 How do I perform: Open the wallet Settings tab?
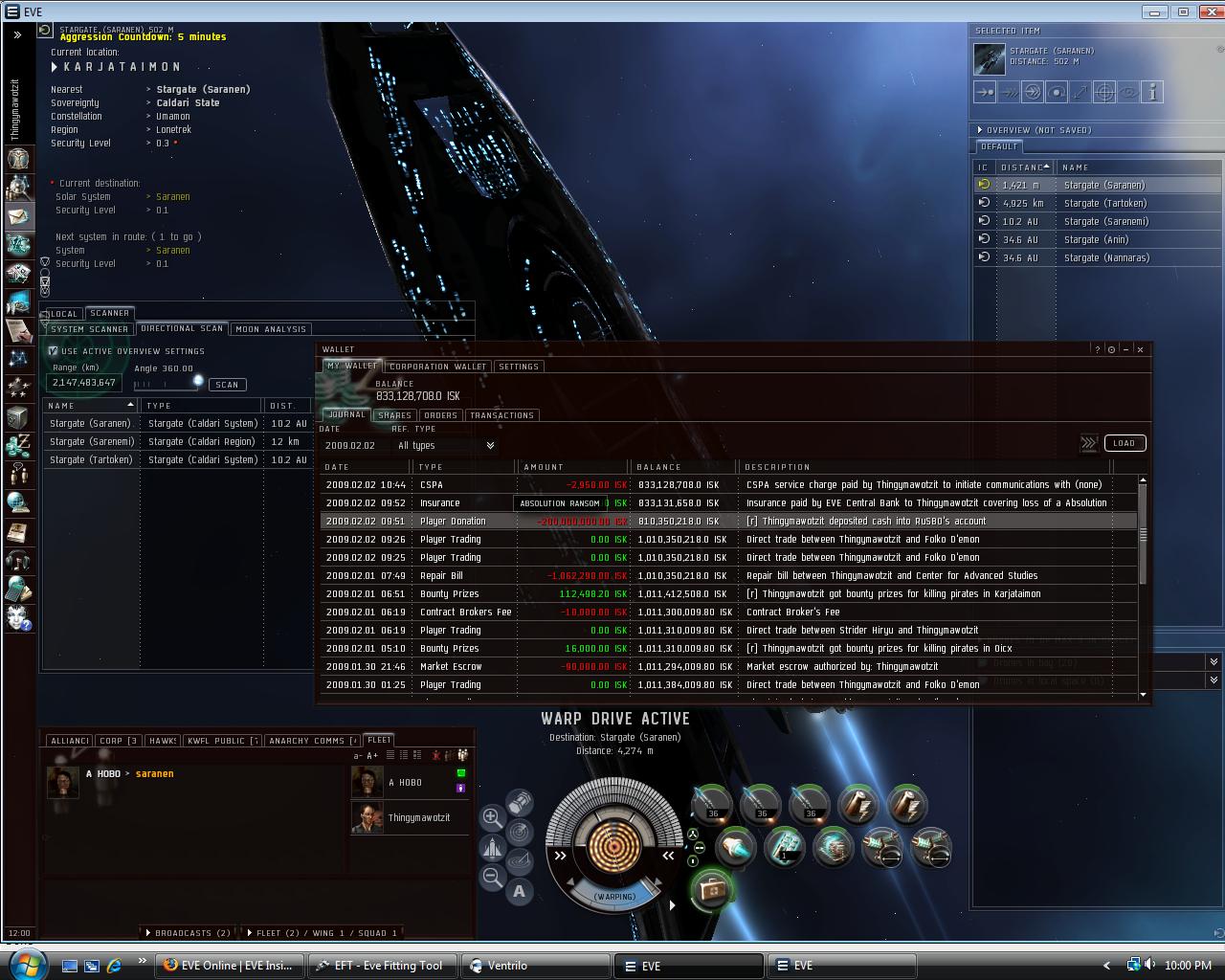point(519,367)
